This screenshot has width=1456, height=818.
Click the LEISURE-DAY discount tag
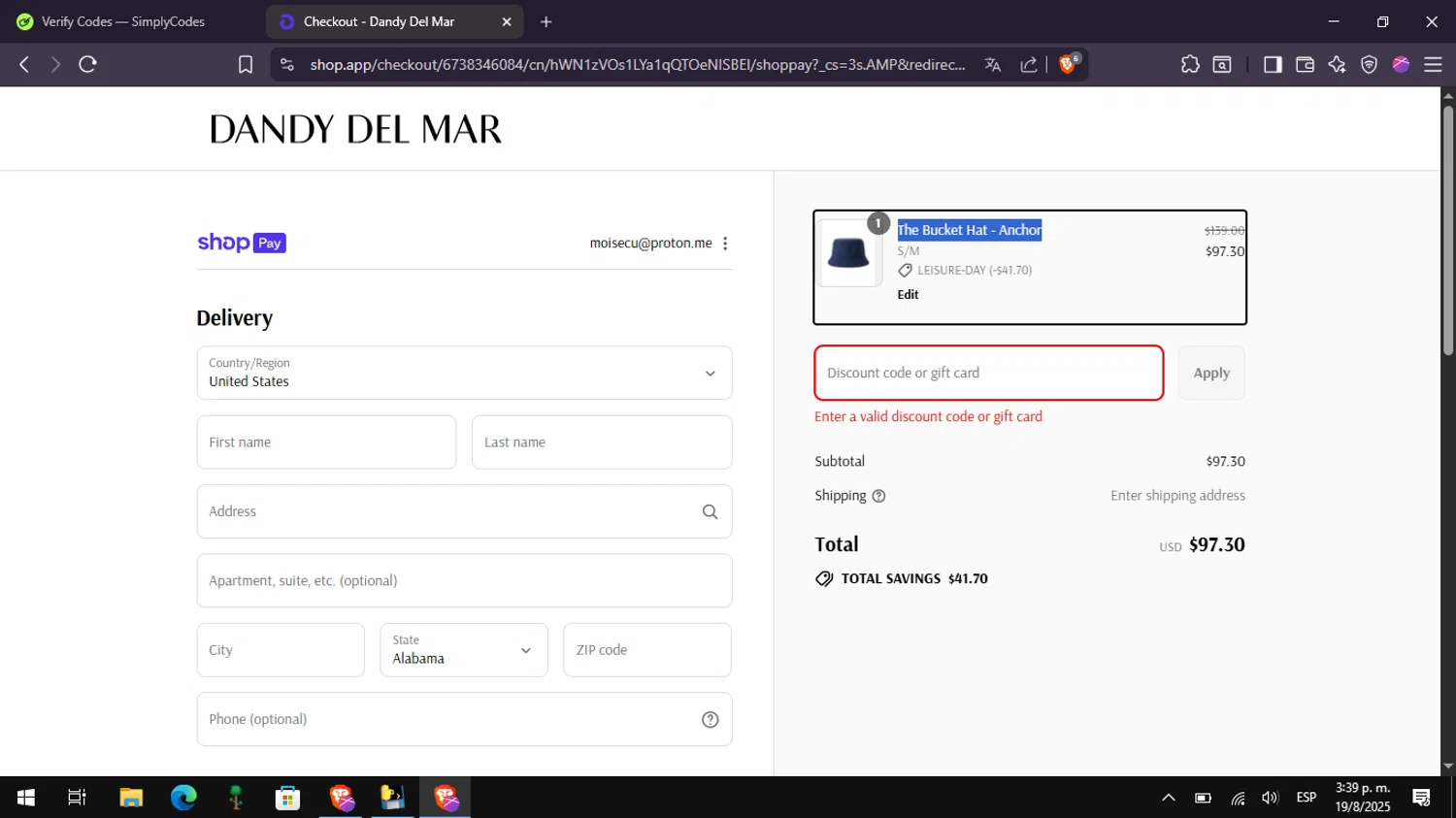click(x=965, y=271)
